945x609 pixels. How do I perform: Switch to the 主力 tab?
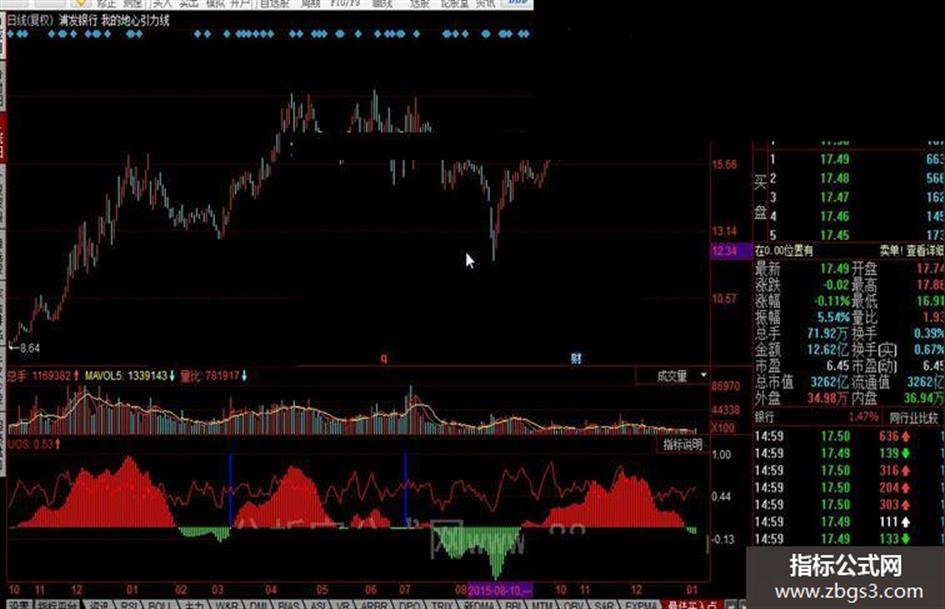pyautogui.click(x=193, y=604)
